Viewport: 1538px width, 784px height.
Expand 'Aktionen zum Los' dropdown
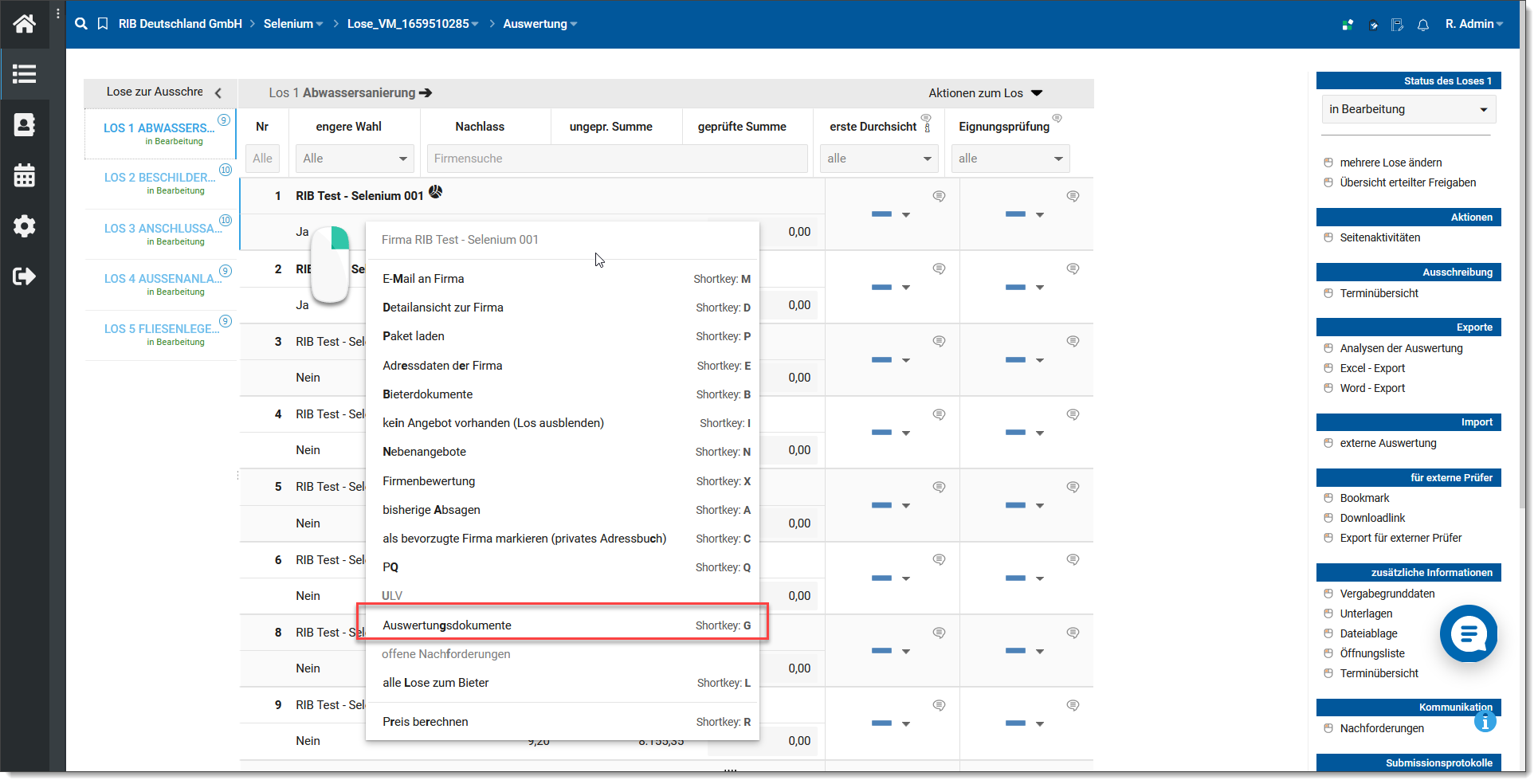[x=985, y=93]
